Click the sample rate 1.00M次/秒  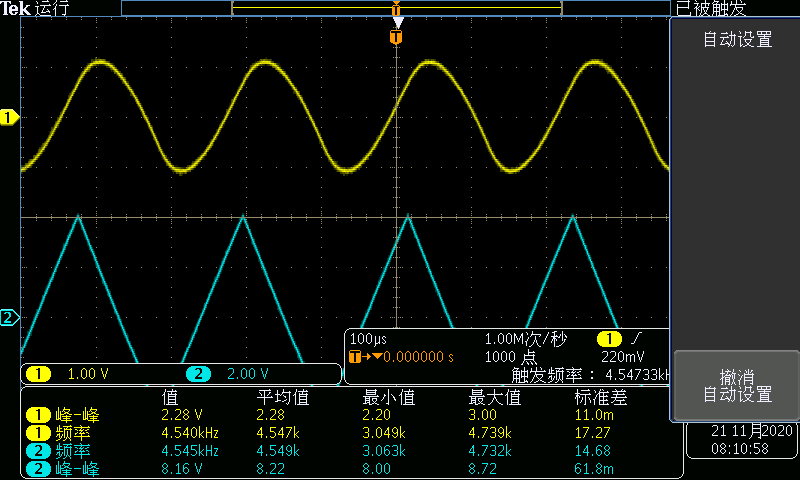coord(525,339)
